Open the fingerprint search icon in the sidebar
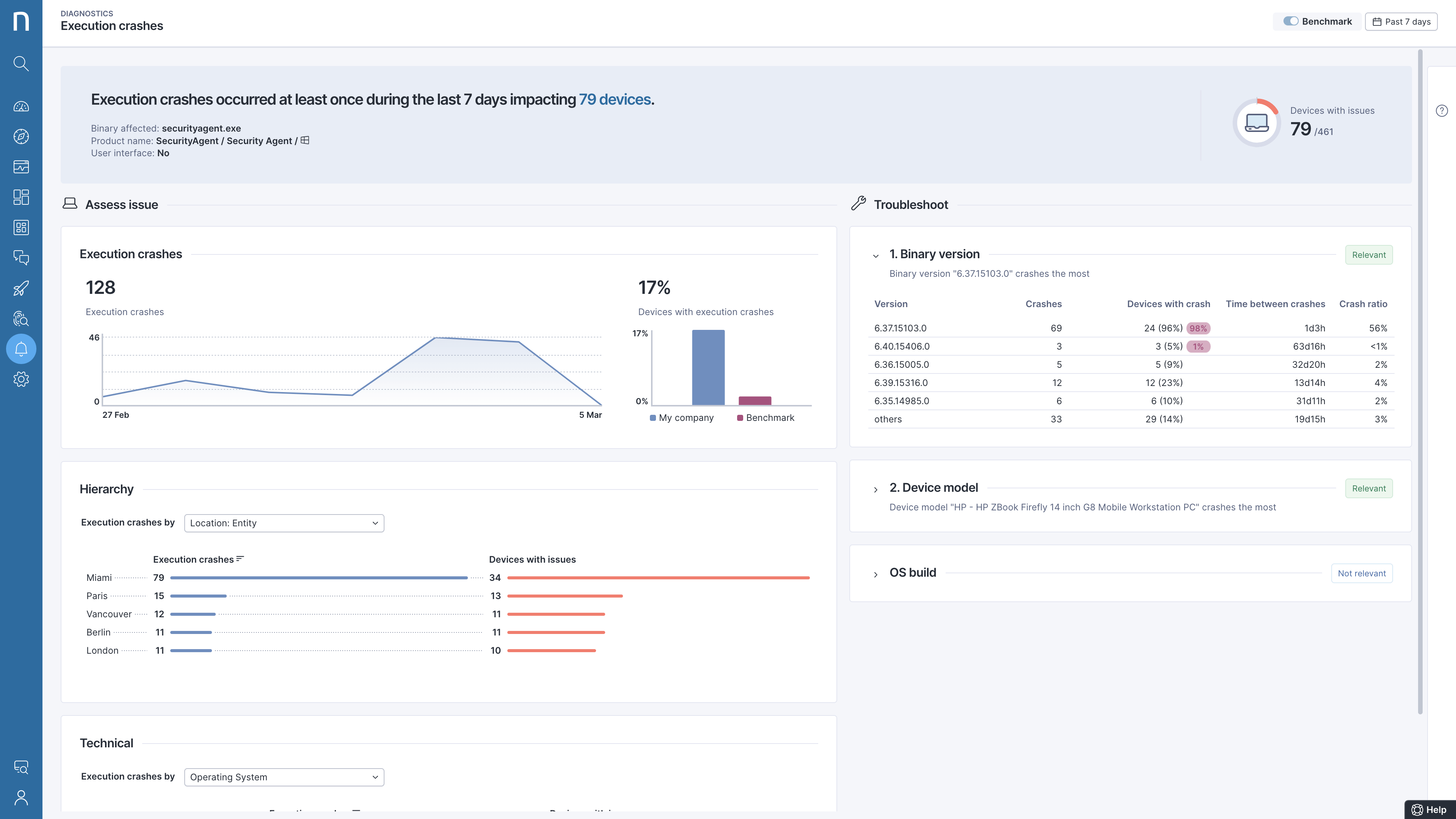Viewport: 1456px width, 819px height. click(x=21, y=319)
